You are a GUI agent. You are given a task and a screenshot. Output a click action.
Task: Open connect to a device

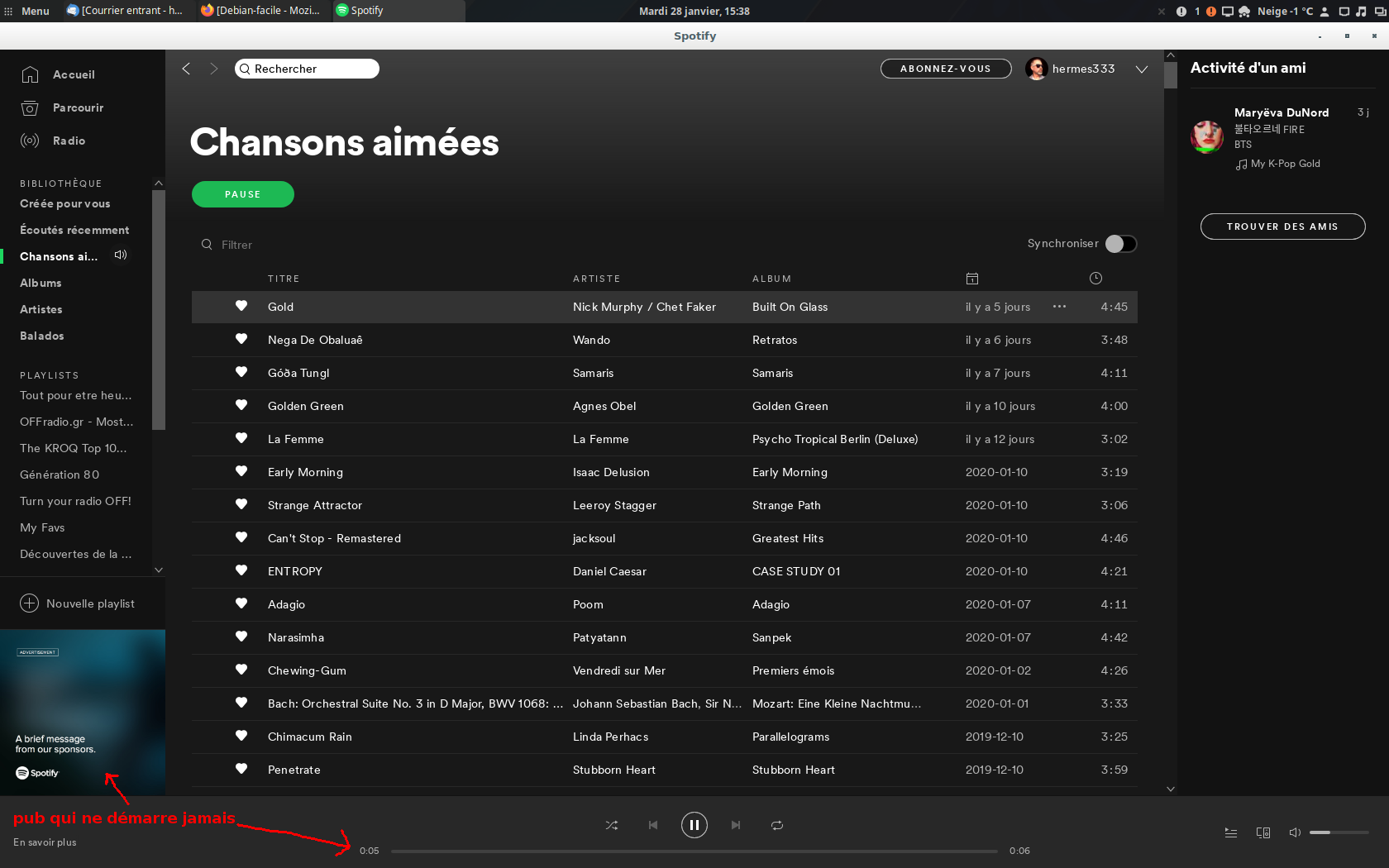tap(1263, 832)
